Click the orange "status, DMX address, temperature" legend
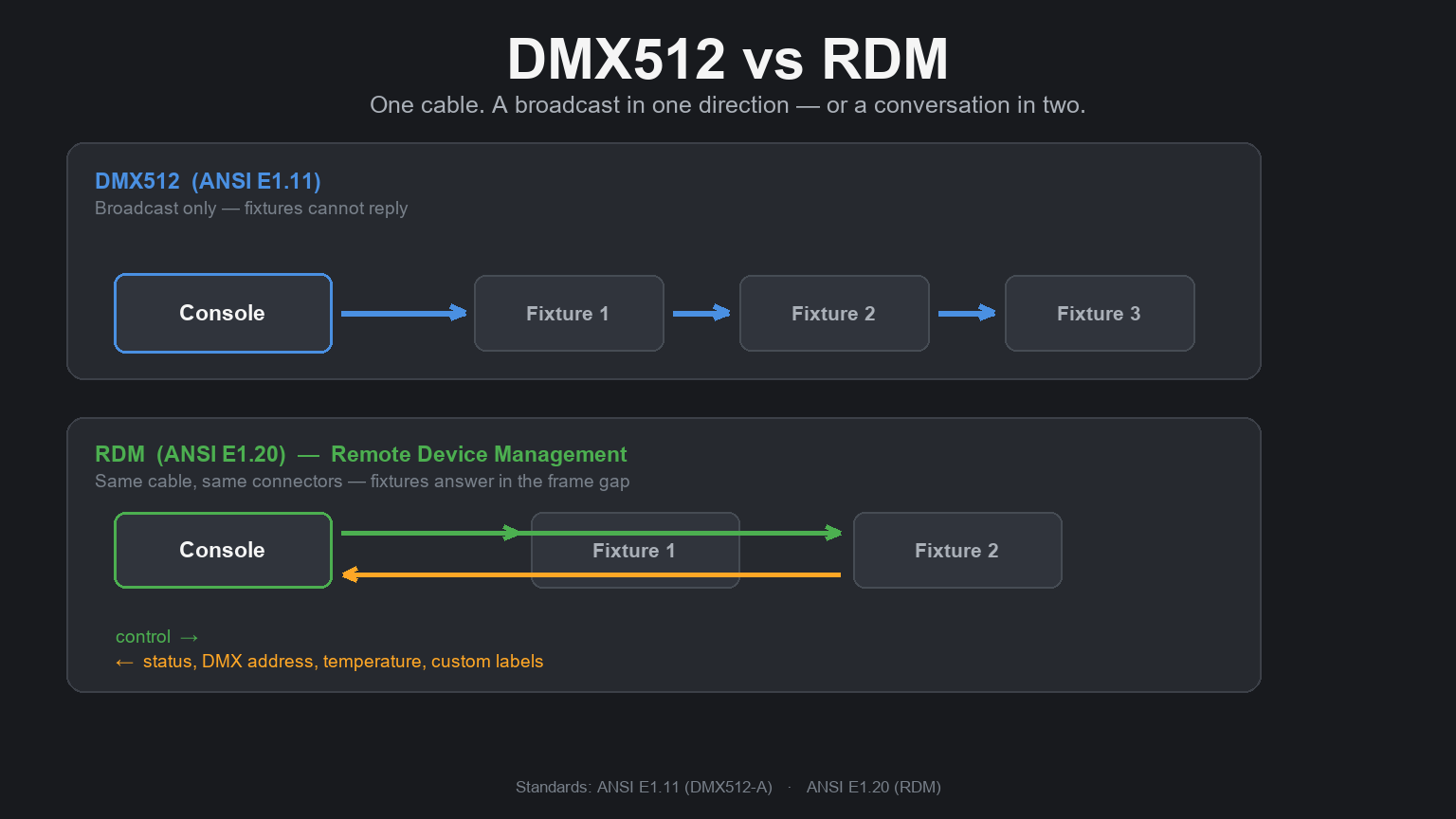The height and width of the screenshot is (819, 1456). [330, 662]
